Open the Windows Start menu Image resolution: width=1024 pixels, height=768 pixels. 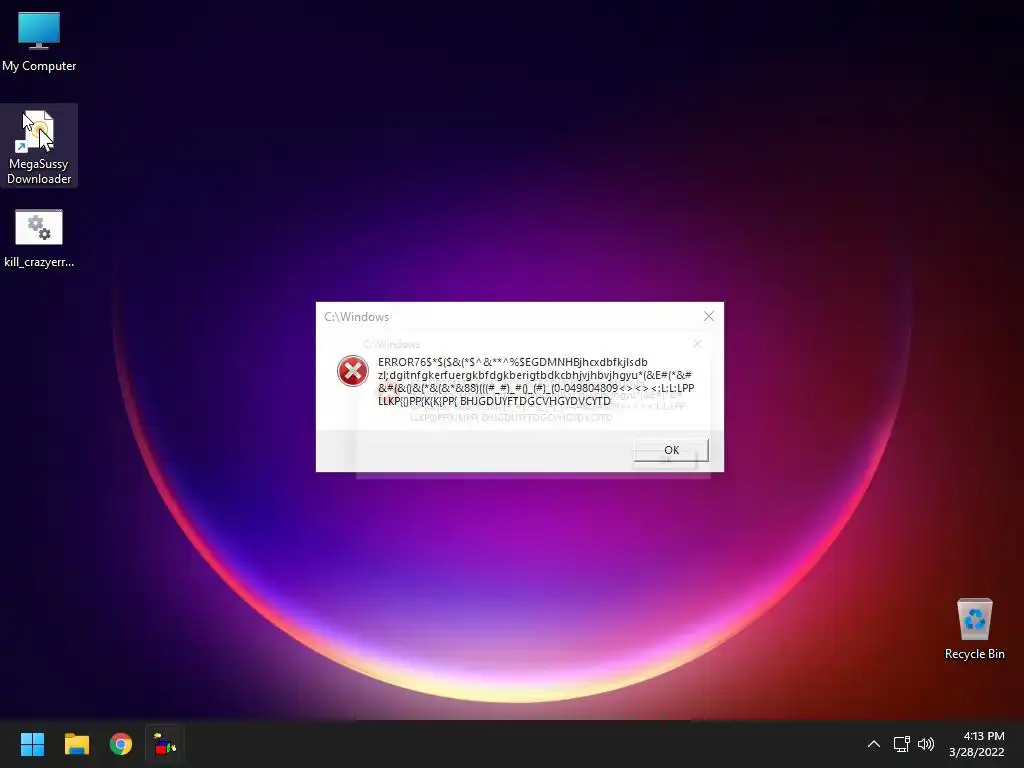32,744
